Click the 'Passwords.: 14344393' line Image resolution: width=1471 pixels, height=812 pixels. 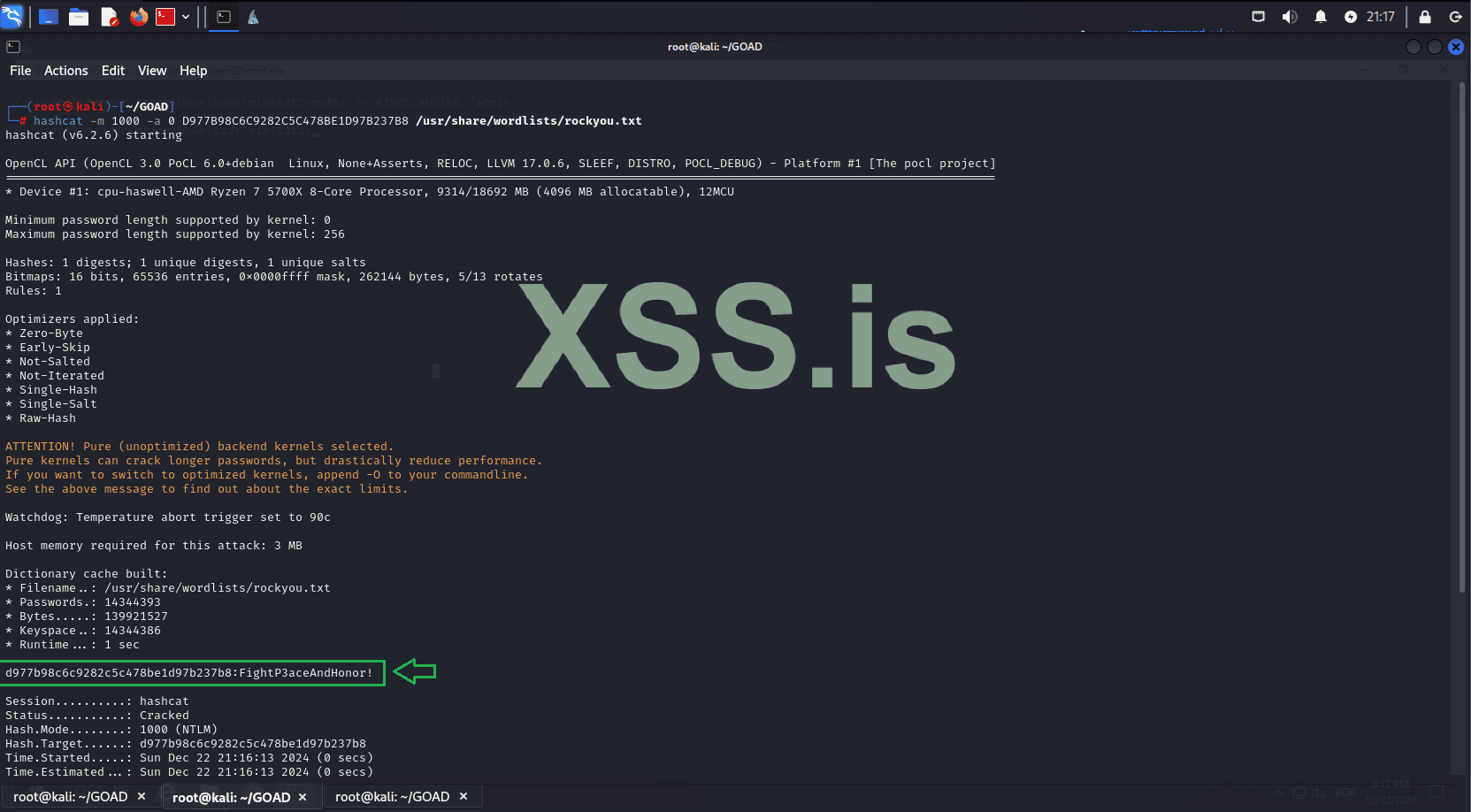[83, 602]
